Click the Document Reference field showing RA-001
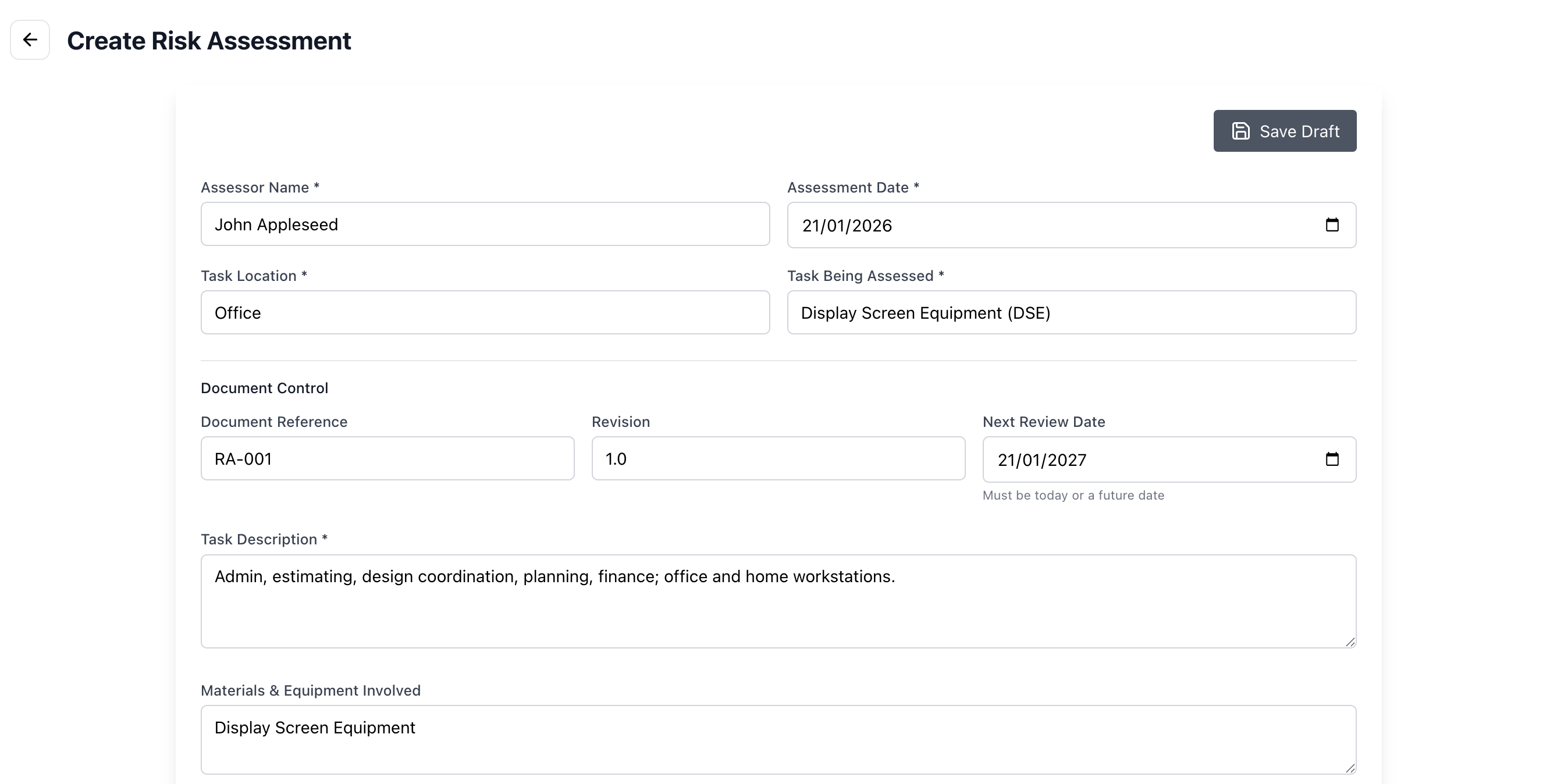 387,458
